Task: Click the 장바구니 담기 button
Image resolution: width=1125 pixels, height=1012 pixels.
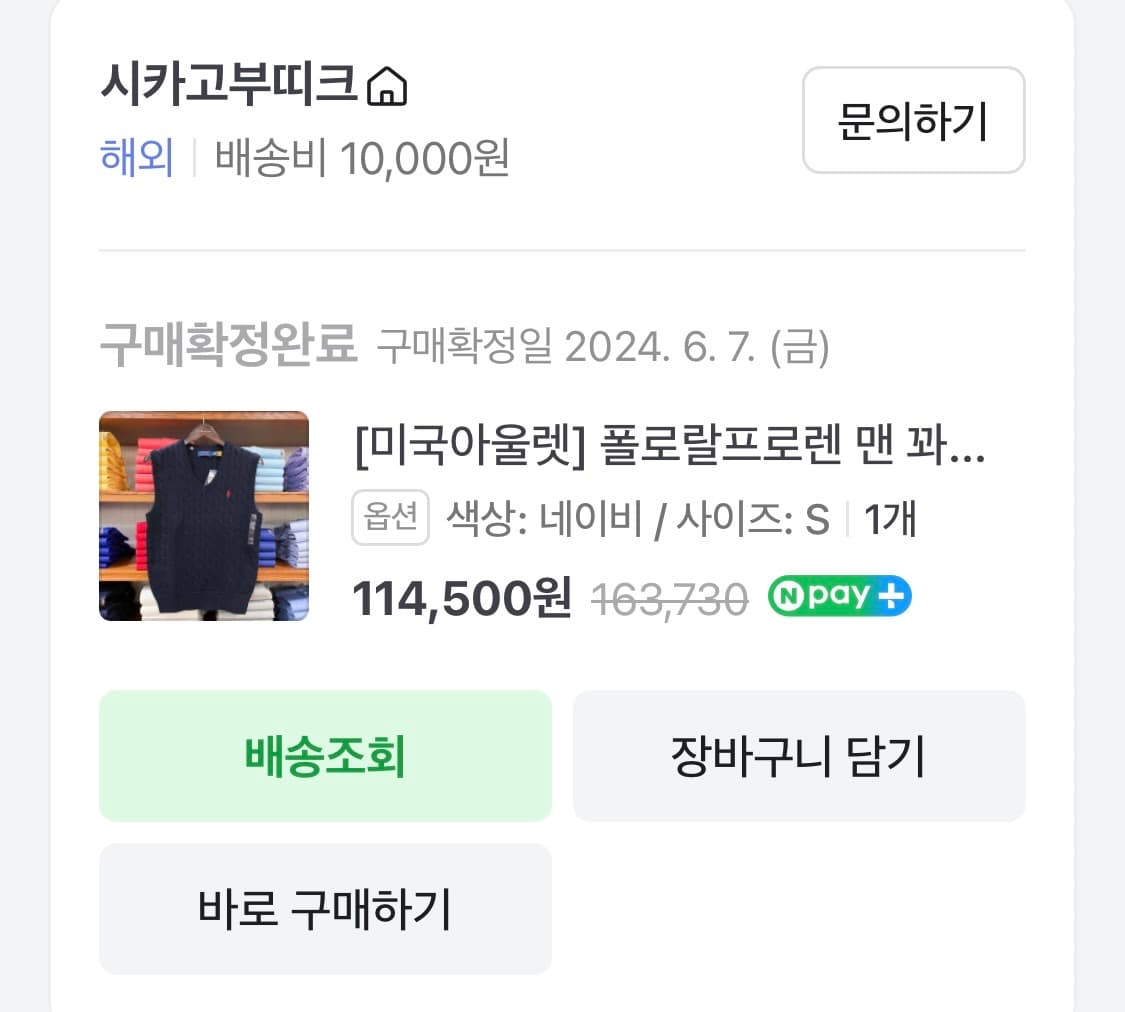Action: [798, 756]
